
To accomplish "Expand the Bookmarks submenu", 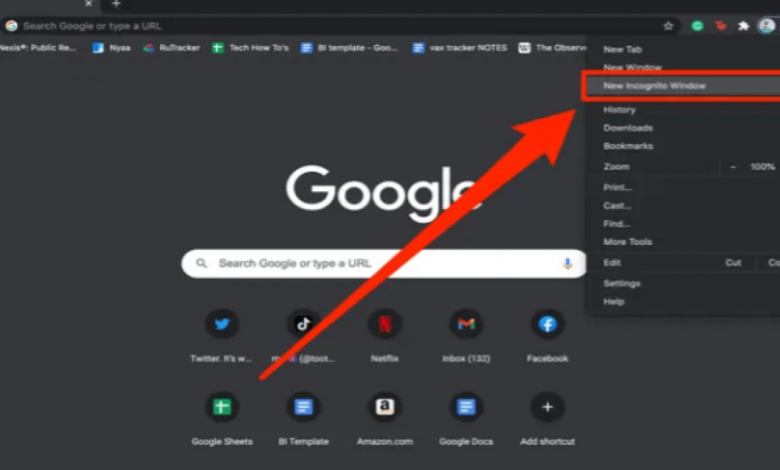I will (x=628, y=146).
